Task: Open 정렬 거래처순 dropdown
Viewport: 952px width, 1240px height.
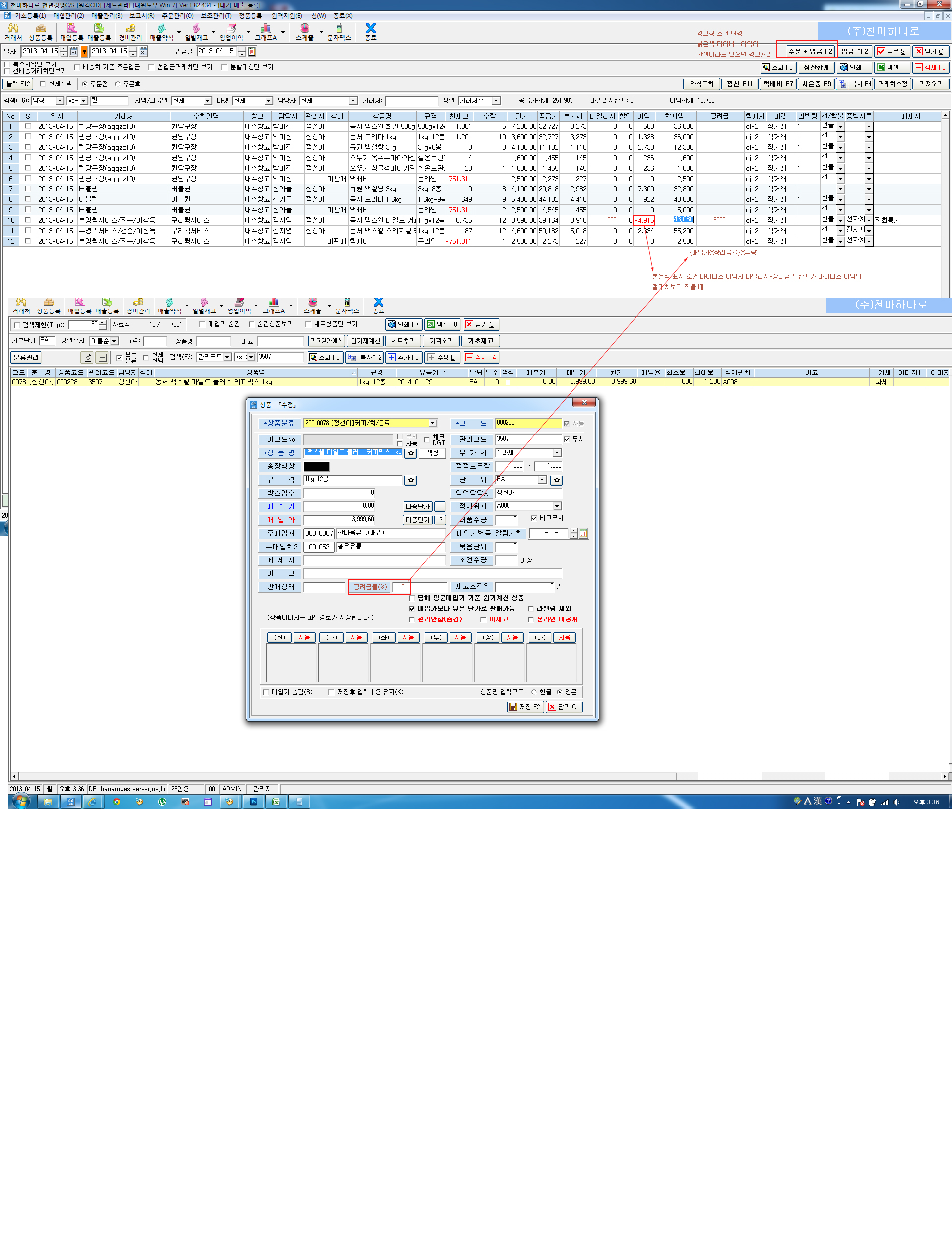Action: 496,101
